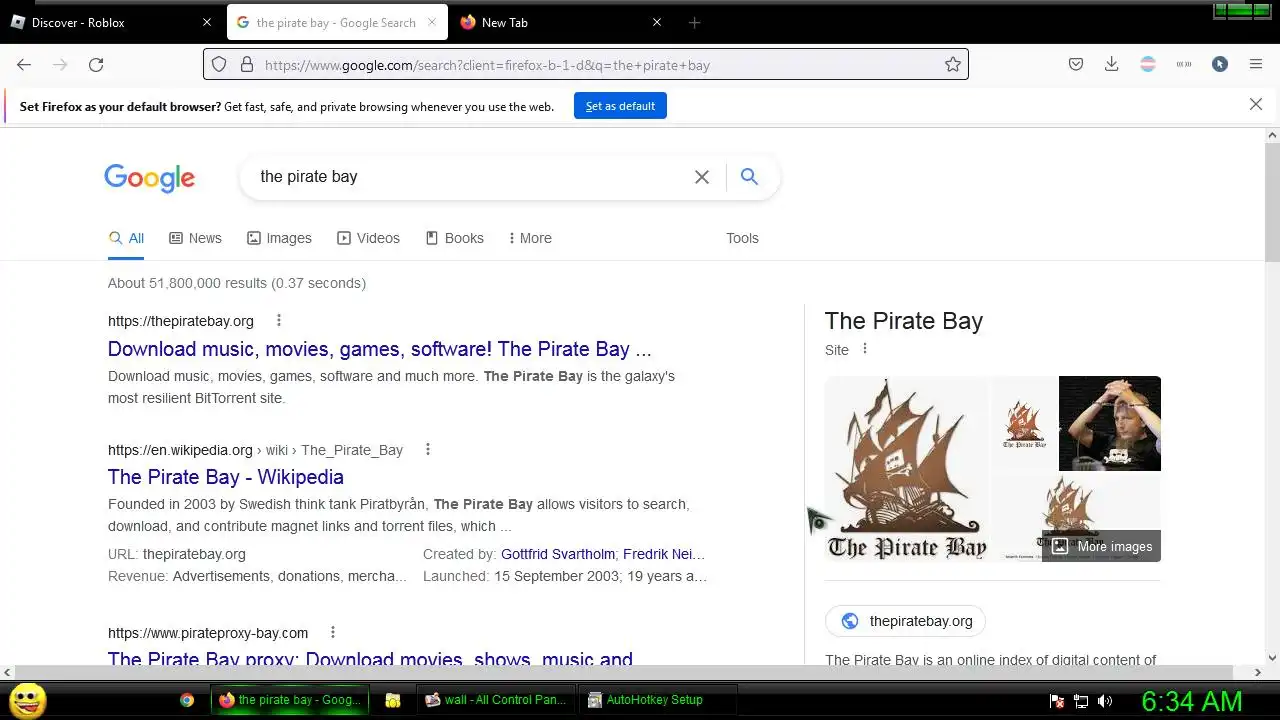The height and width of the screenshot is (720, 1280).
Task: Open the file explorer taskbar icon
Action: coord(393,700)
